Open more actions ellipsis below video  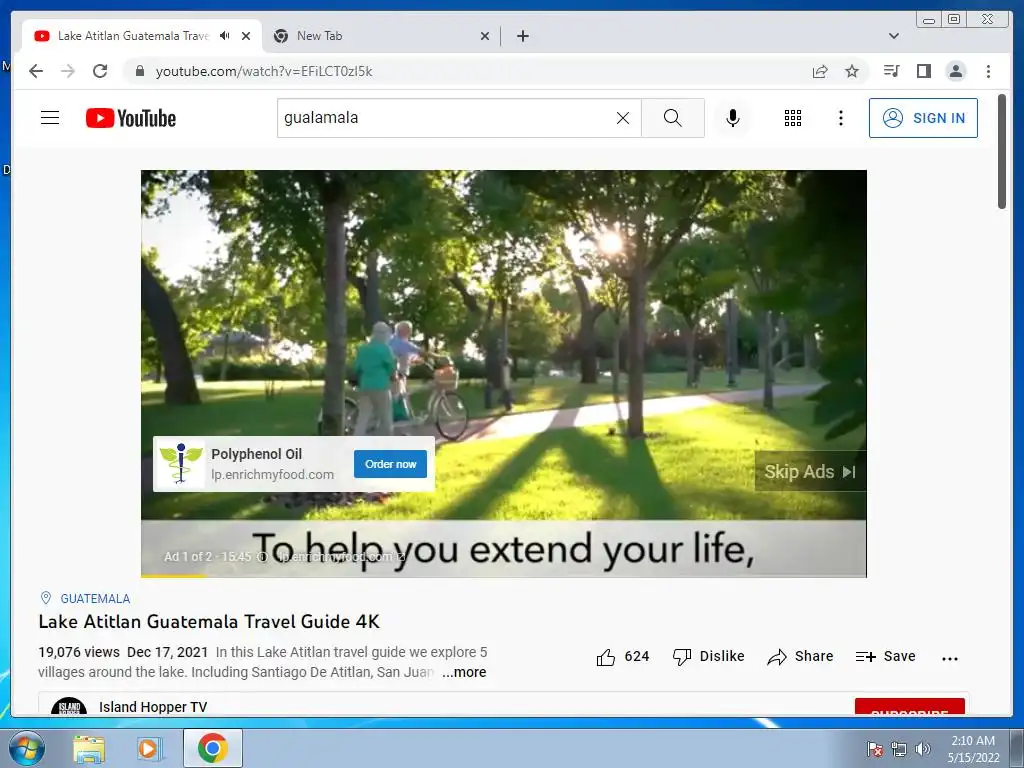tap(950, 658)
